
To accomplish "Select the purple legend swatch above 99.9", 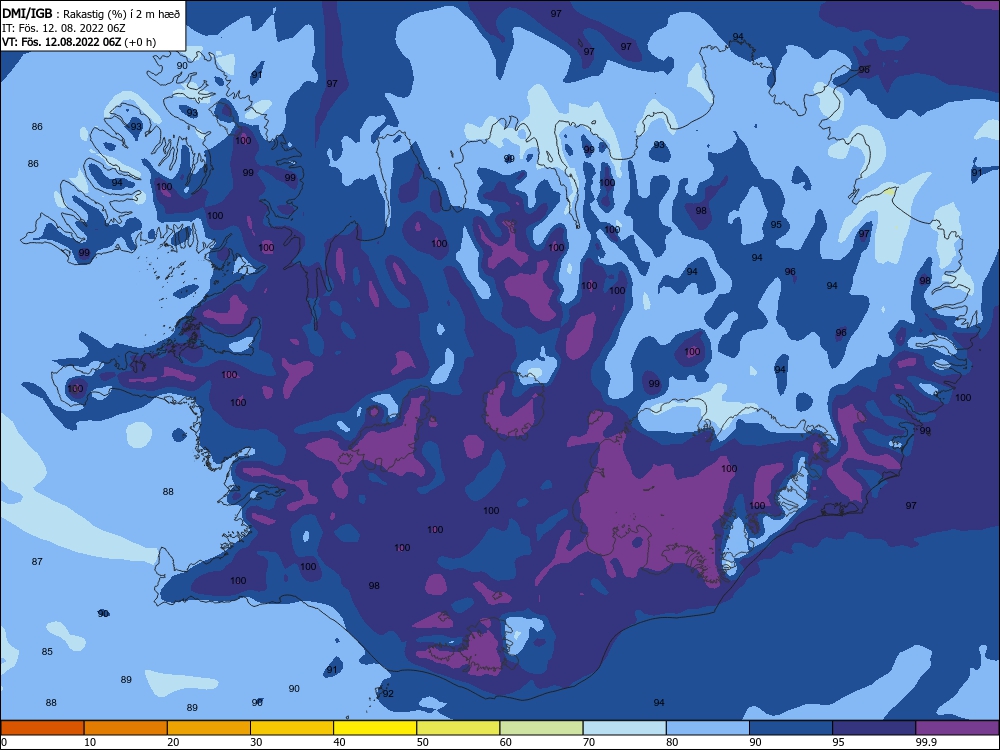I will [957, 728].
